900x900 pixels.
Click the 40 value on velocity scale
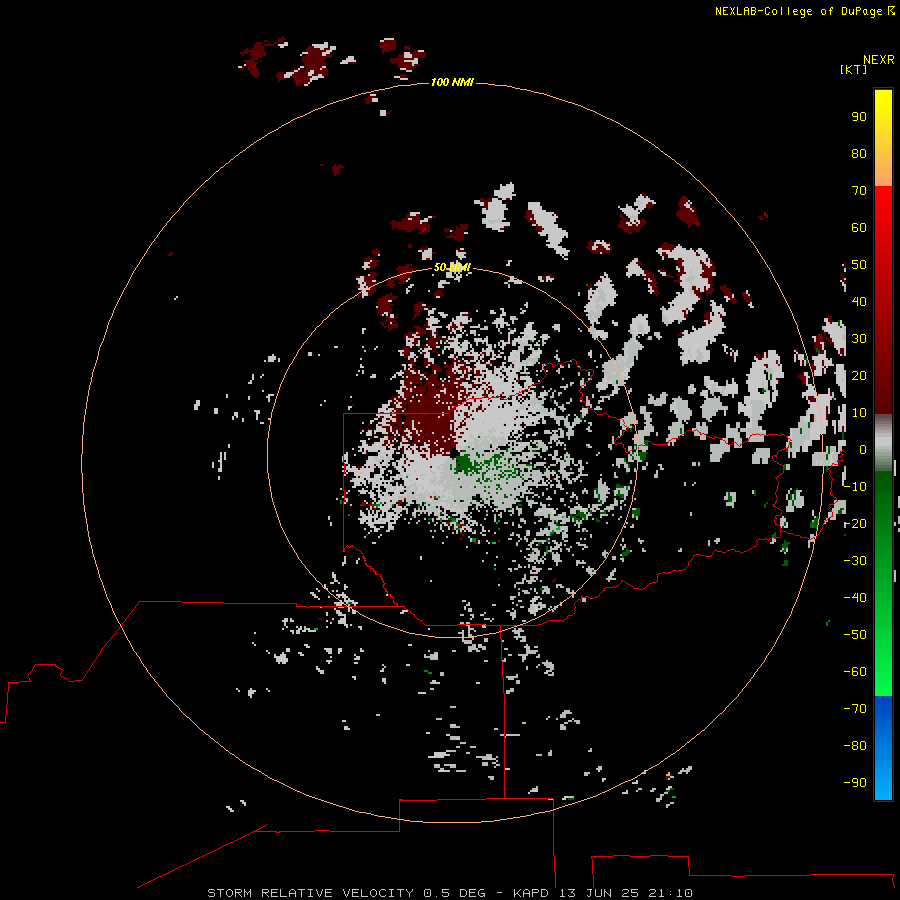coord(859,302)
